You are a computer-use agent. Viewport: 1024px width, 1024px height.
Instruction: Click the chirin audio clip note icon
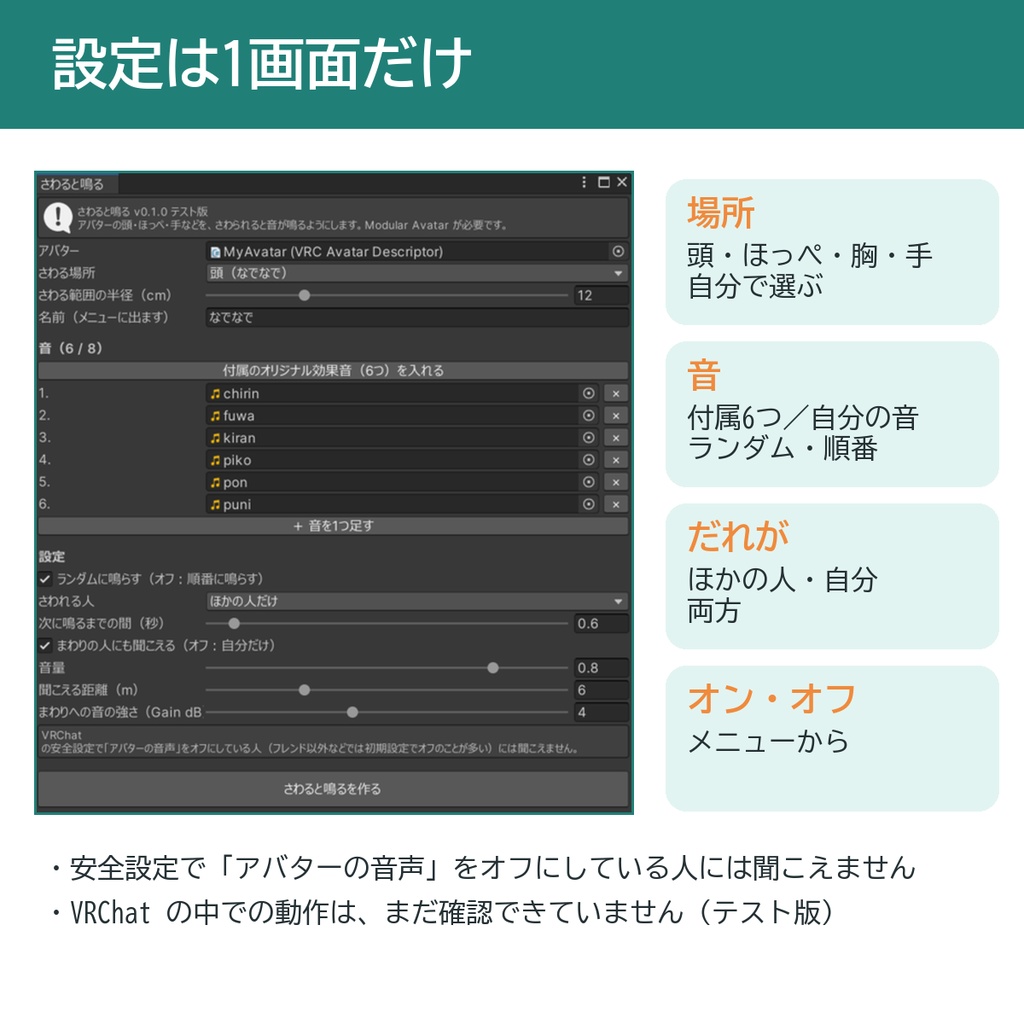(x=215, y=394)
